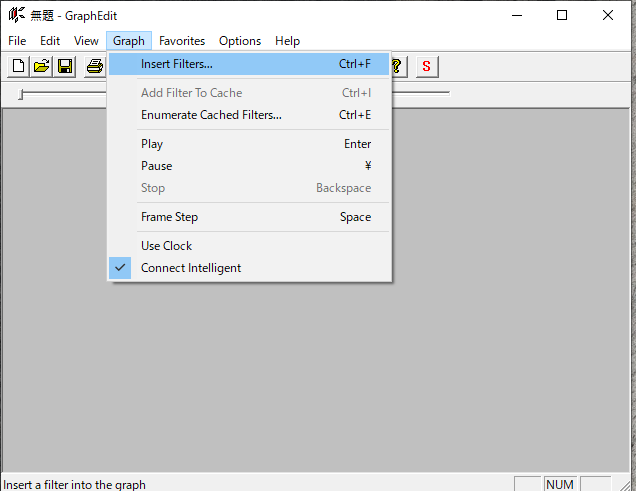Click the GraphEdit app icon in title bar
The height and width of the screenshot is (491, 636).
[x=16, y=15]
